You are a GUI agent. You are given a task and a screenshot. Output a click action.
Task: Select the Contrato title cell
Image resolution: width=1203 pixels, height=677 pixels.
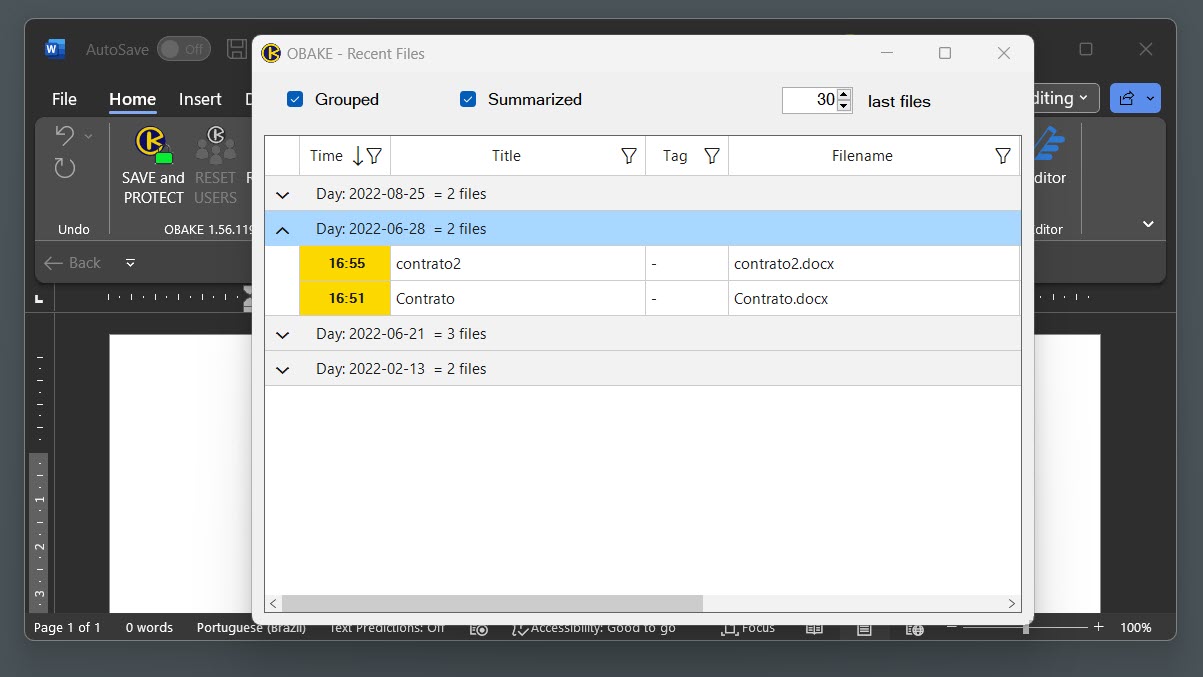pyautogui.click(x=518, y=299)
